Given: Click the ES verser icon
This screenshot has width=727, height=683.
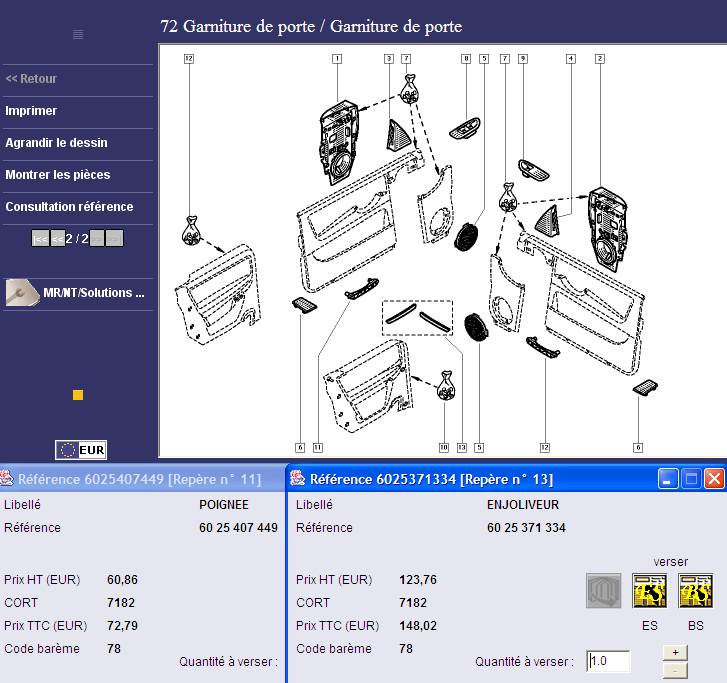Looking at the screenshot, I should click(649, 591).
